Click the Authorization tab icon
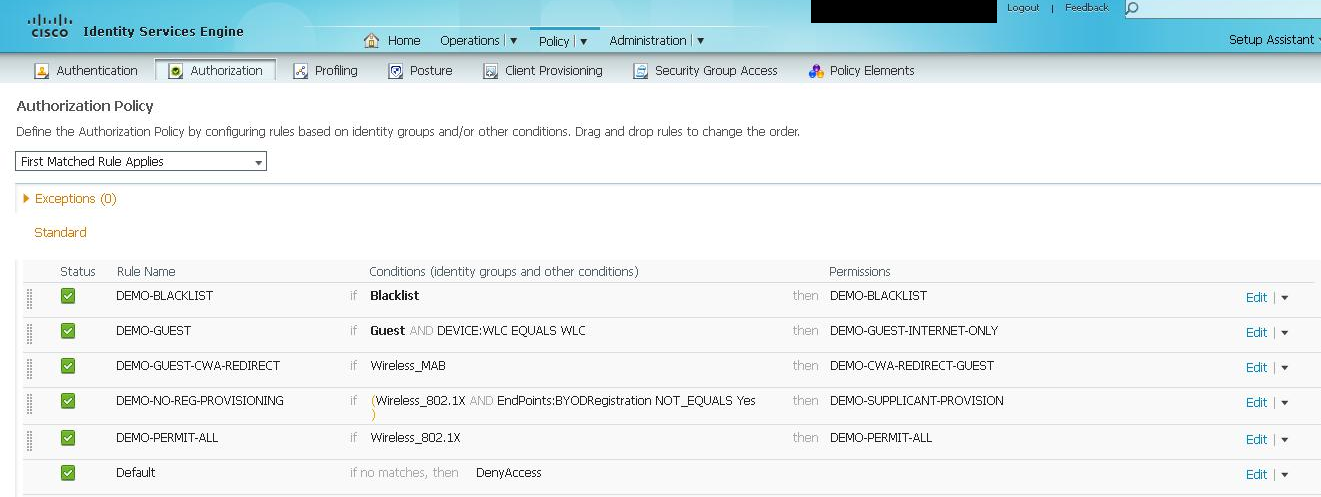 (x=176, y=71)
